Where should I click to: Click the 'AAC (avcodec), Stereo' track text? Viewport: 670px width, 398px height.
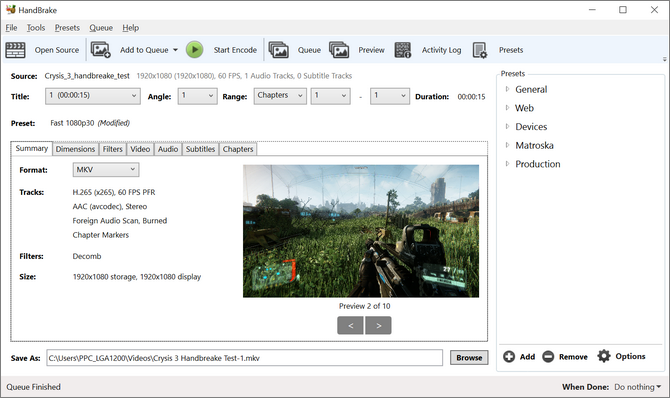coord(110,206)
